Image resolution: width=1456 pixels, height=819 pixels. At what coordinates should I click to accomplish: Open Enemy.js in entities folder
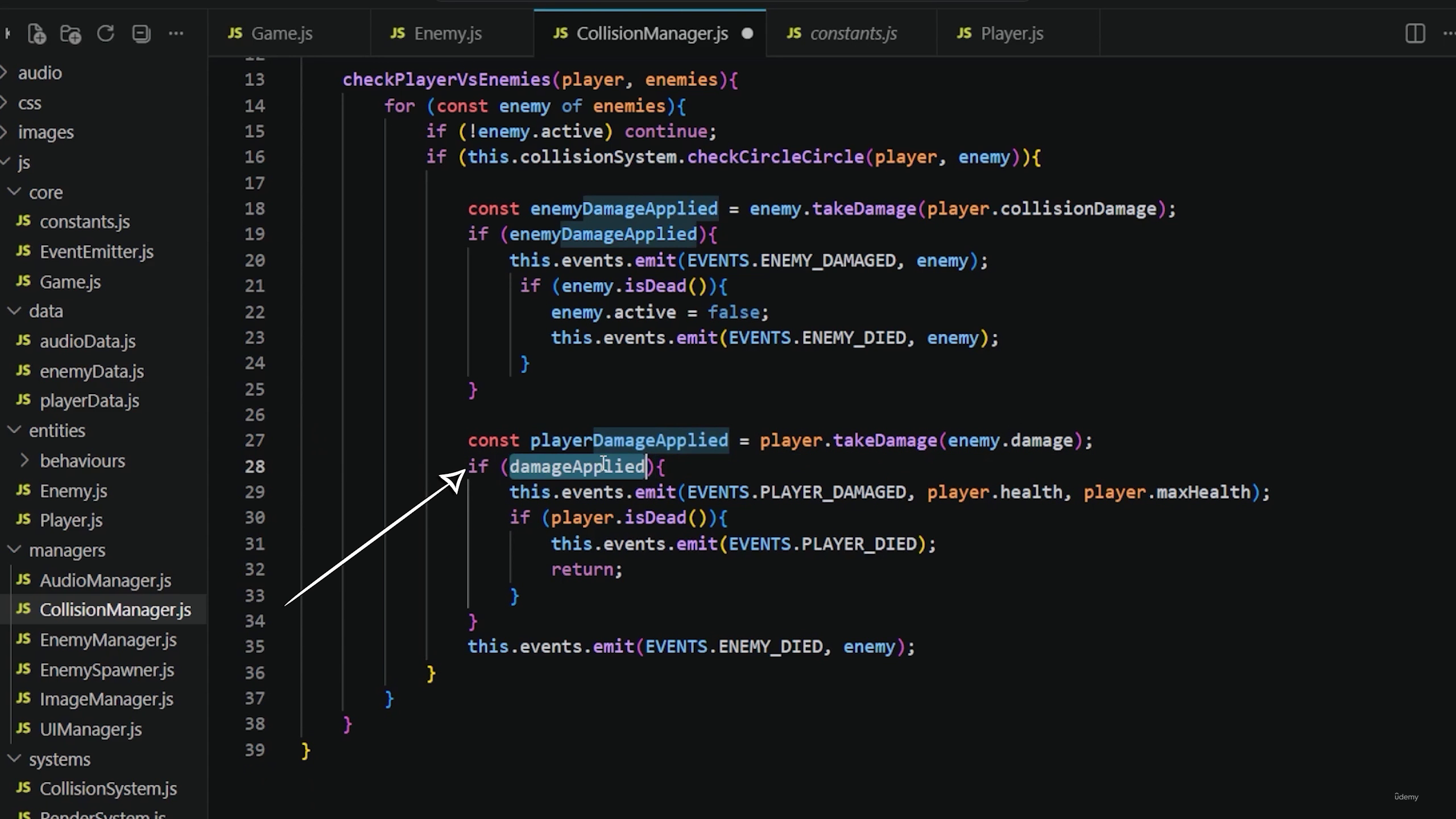[x=73, y=491]
